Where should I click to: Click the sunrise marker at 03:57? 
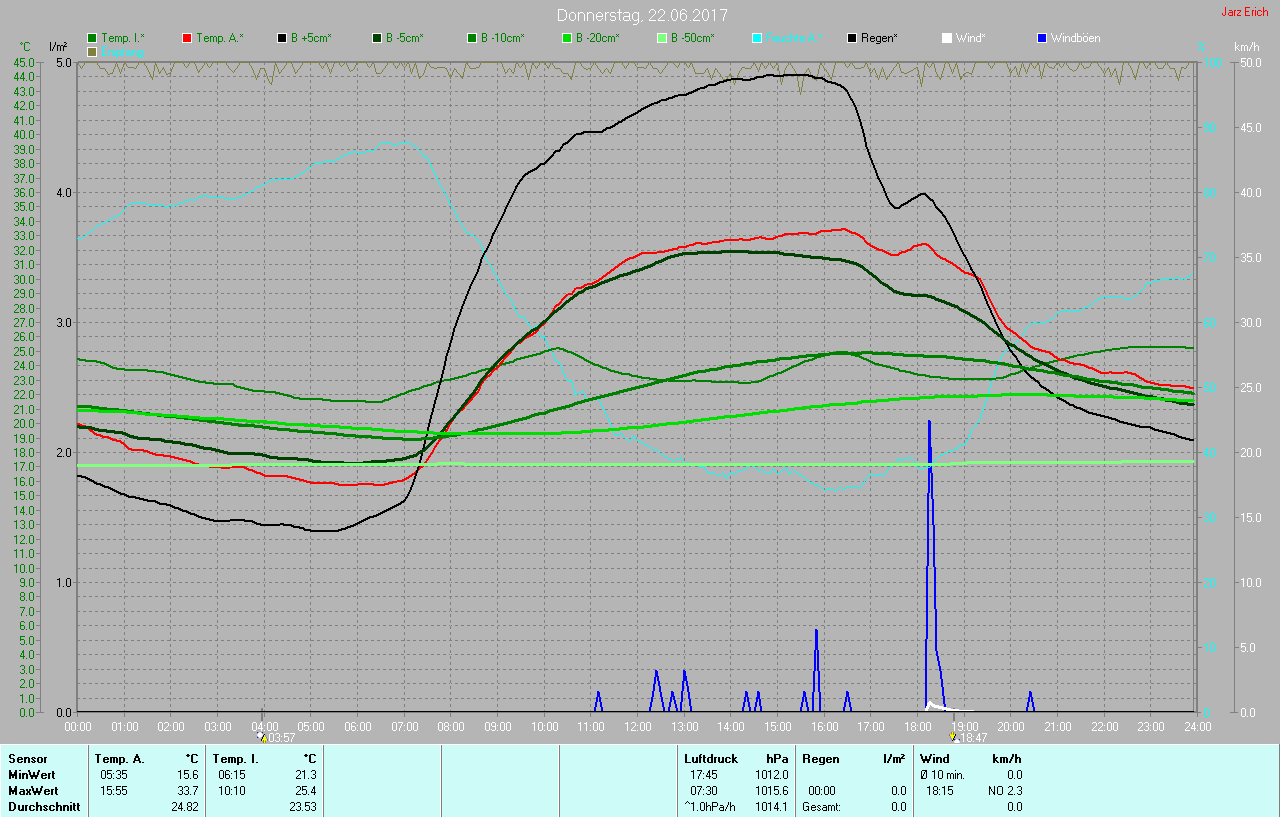[x=262, y=737]
